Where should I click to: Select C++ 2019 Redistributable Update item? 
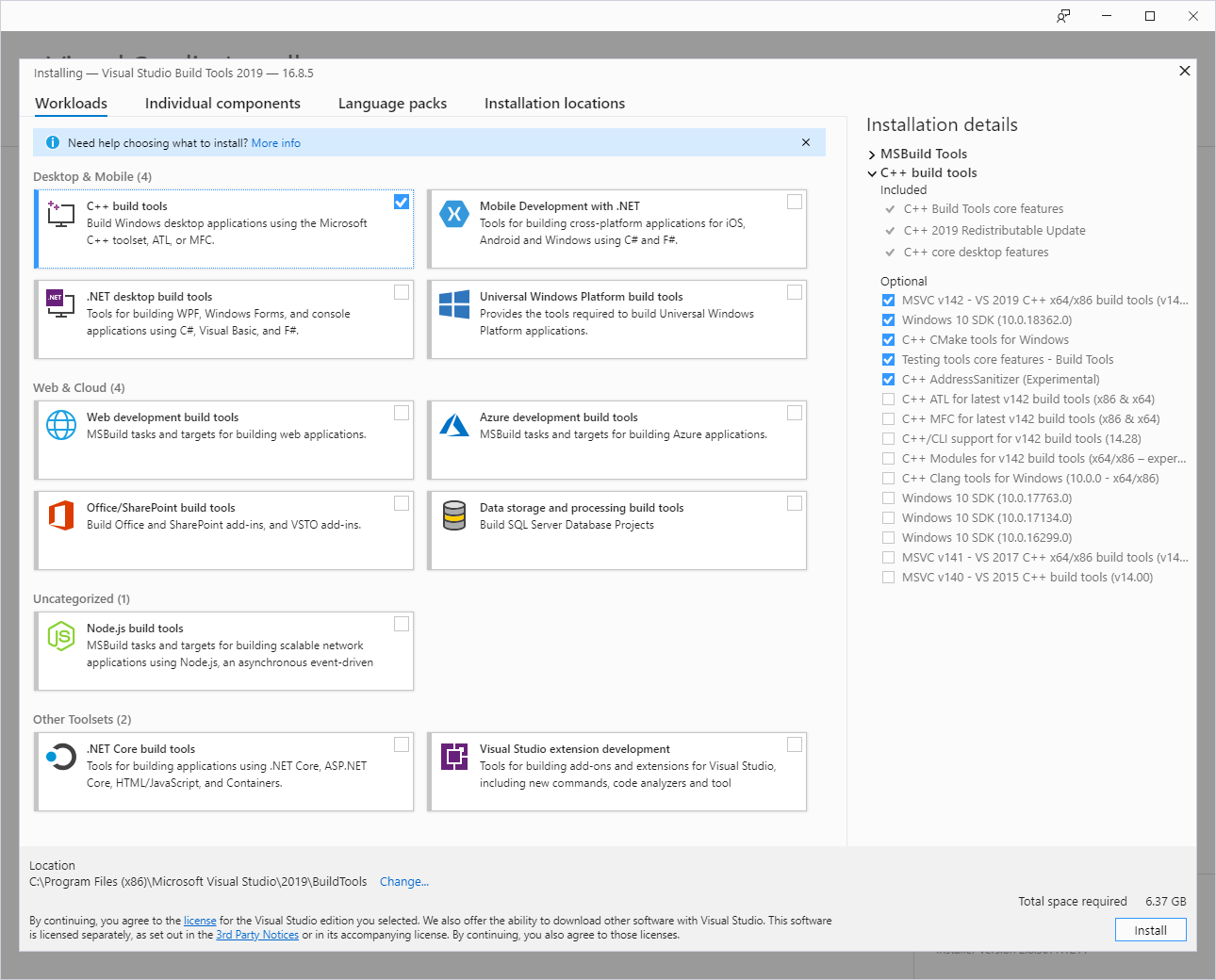(x=994, y=231)
